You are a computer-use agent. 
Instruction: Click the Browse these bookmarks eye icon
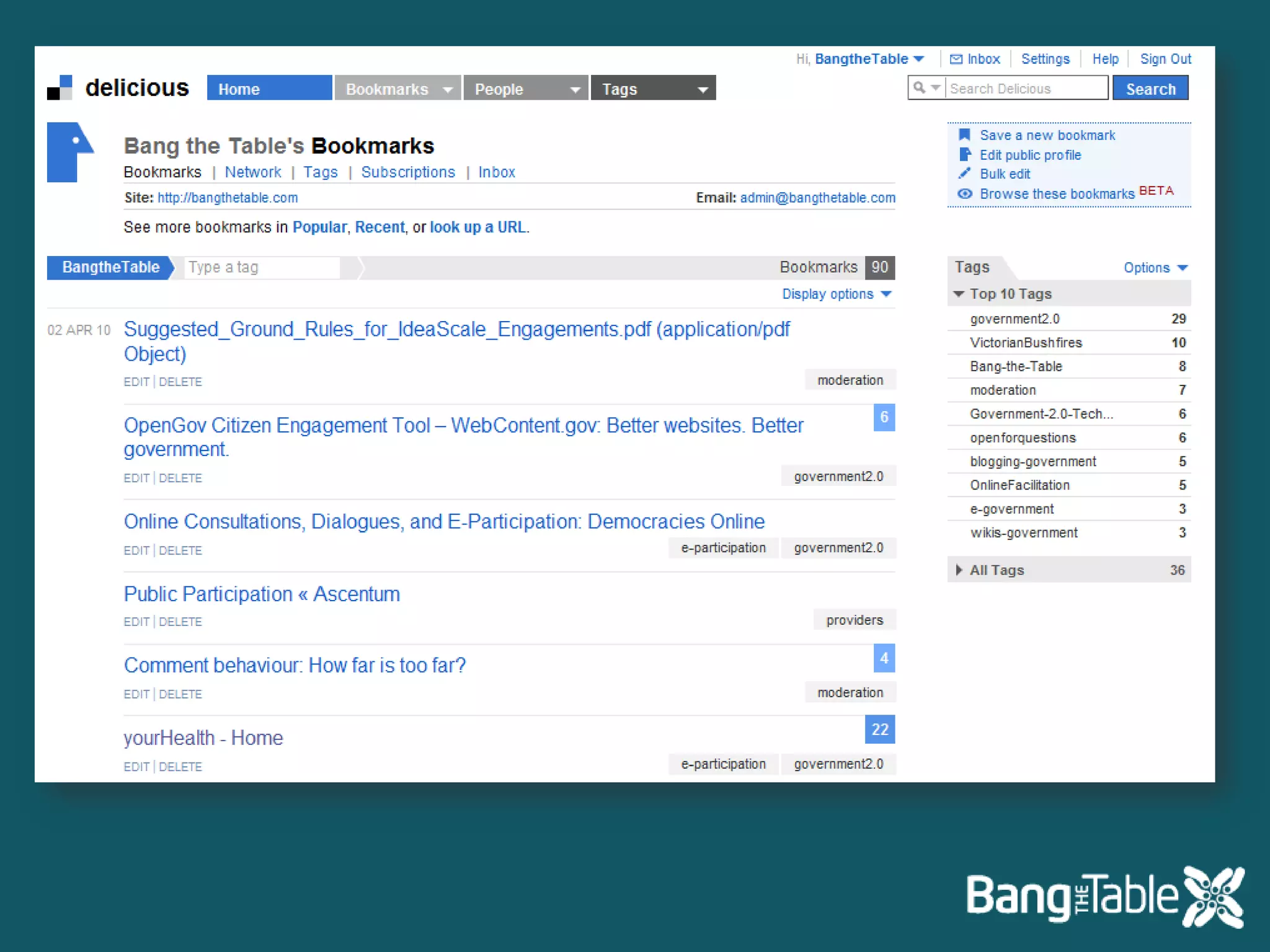964,194
